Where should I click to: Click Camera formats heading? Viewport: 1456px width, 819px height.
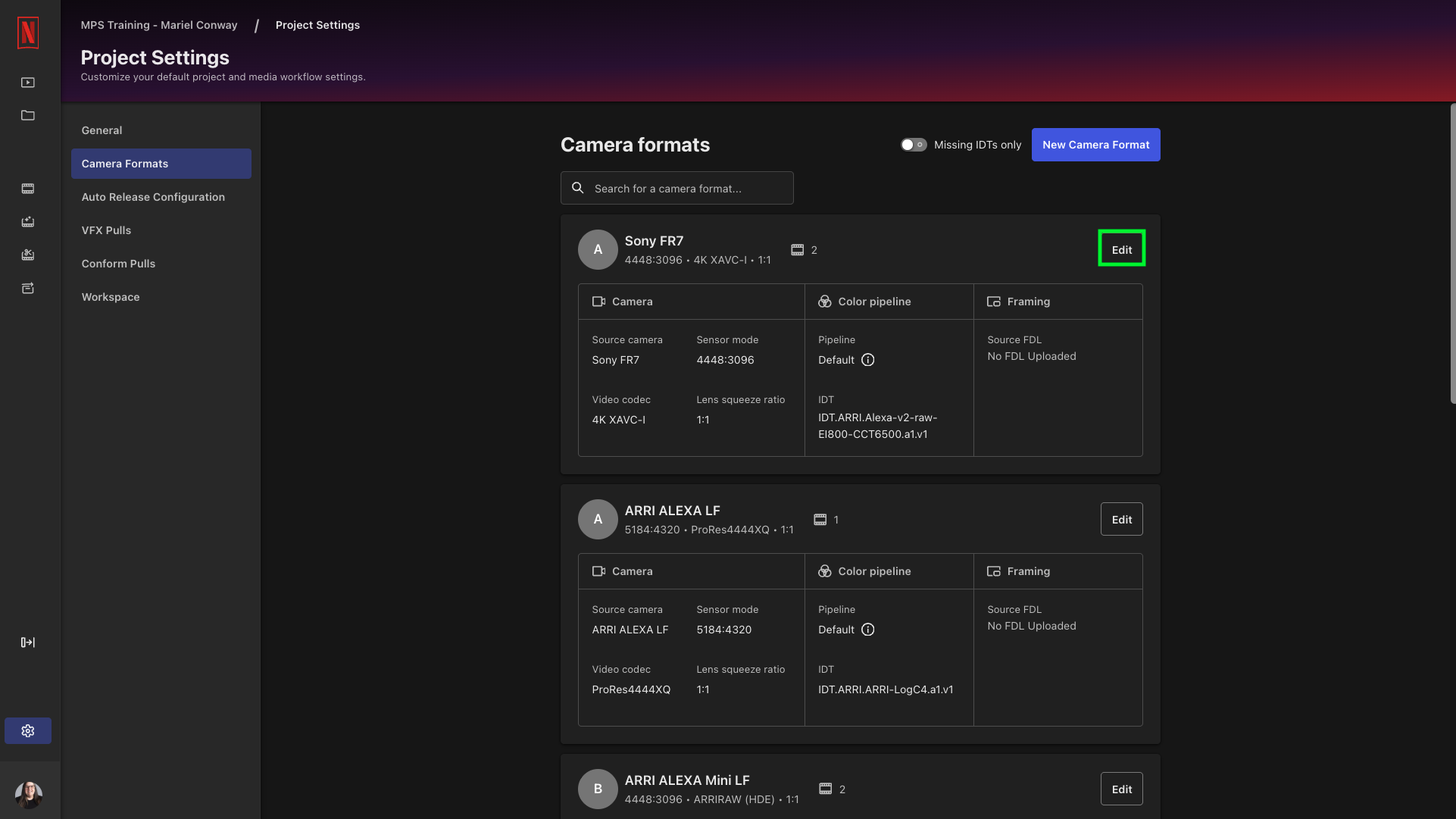(635, 145)
